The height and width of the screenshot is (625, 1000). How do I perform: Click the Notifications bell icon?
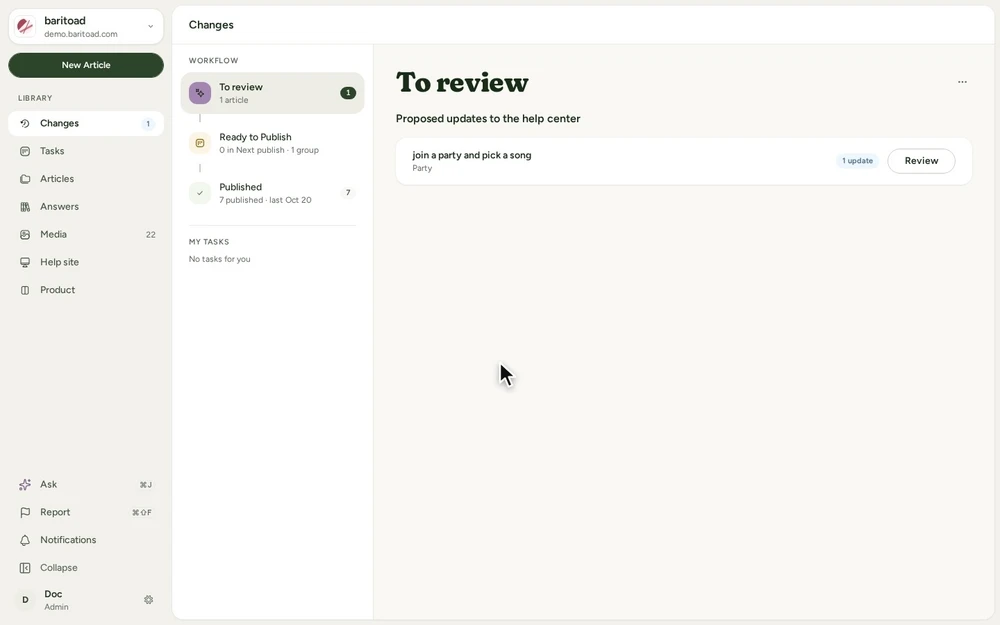[x=25, y=540]
